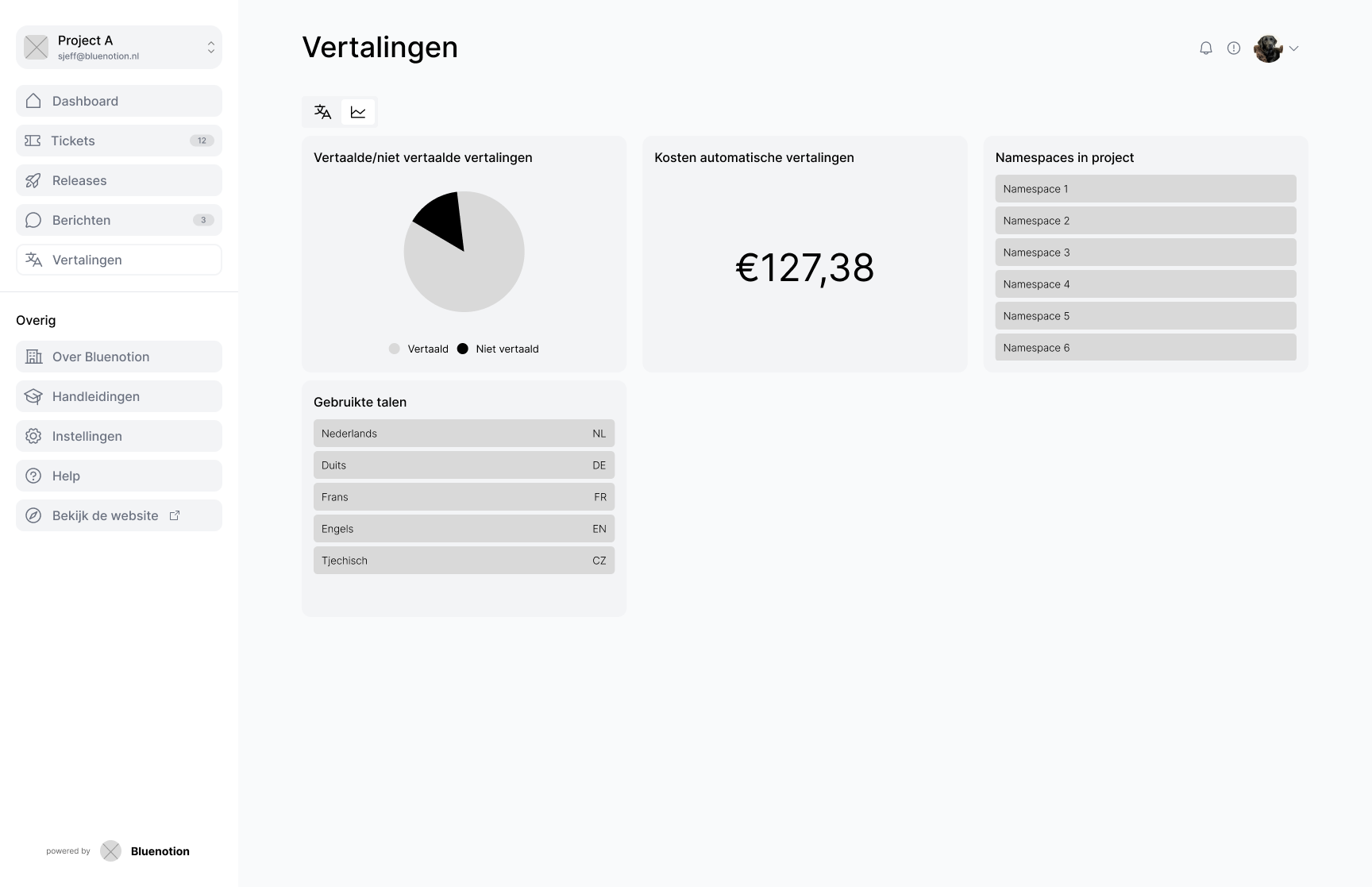Toggle the Vertaald legend swatch
Screen dimensions: 1372x887
coord(395,349)
